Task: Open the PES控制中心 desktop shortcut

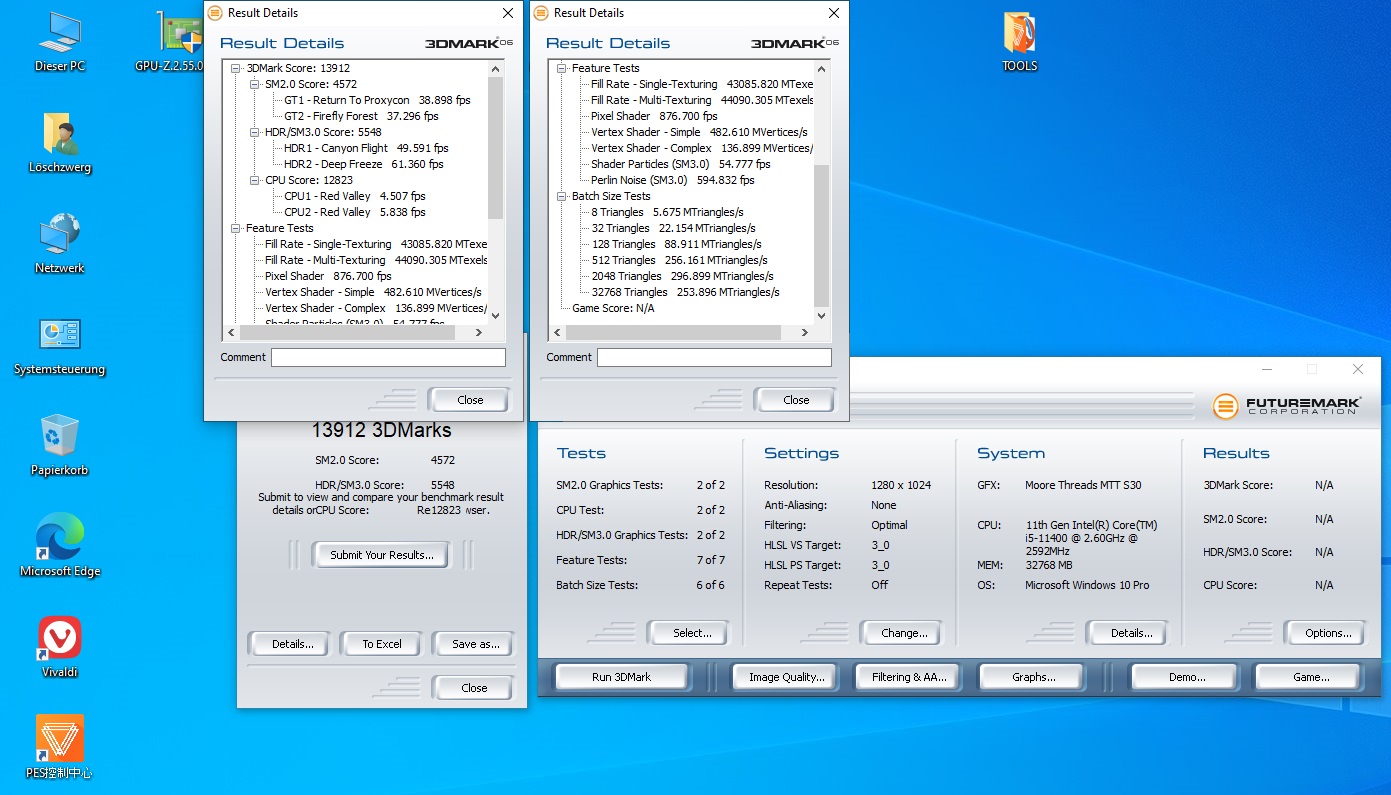Action: coord(60,749)
